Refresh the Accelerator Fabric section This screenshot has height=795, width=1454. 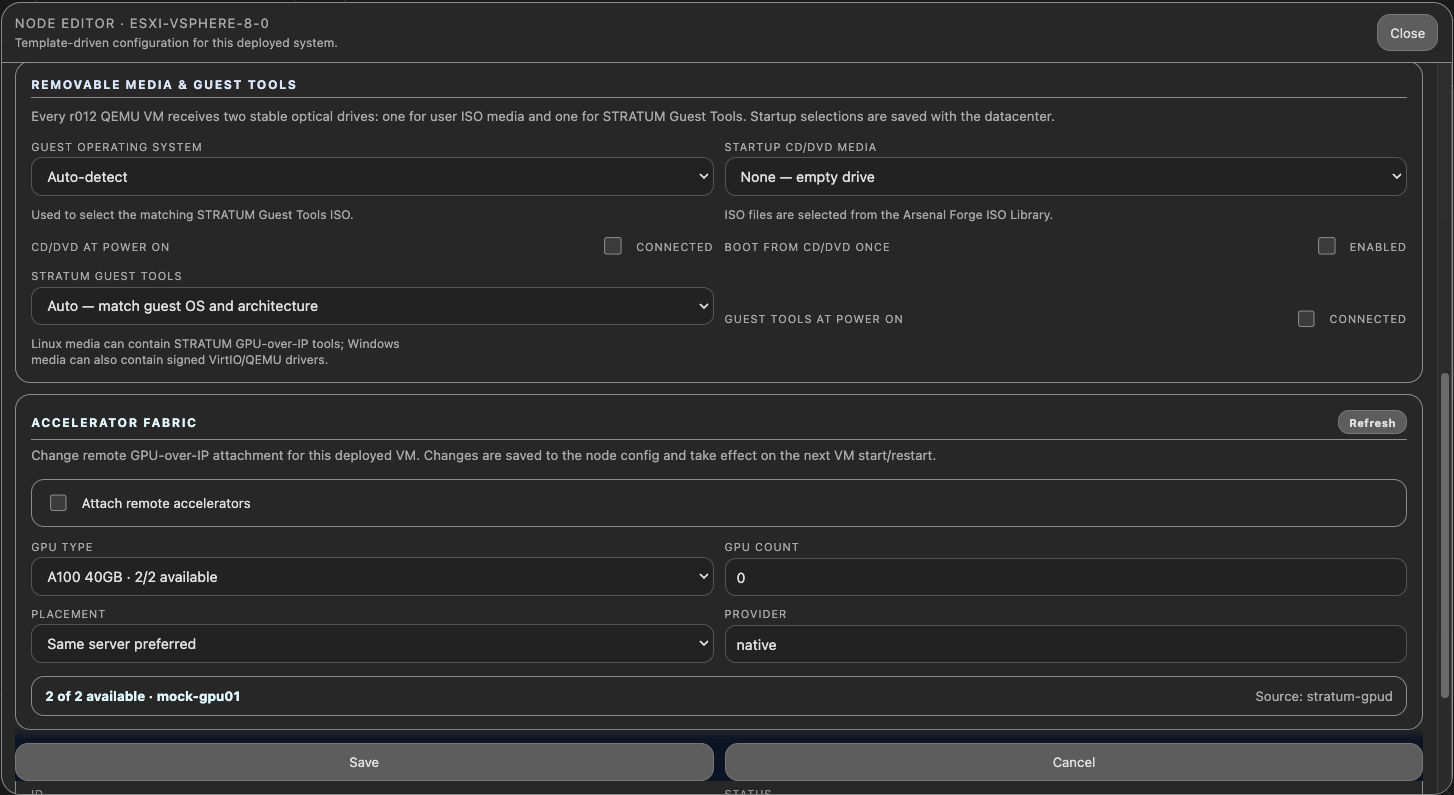[1372, 423]
